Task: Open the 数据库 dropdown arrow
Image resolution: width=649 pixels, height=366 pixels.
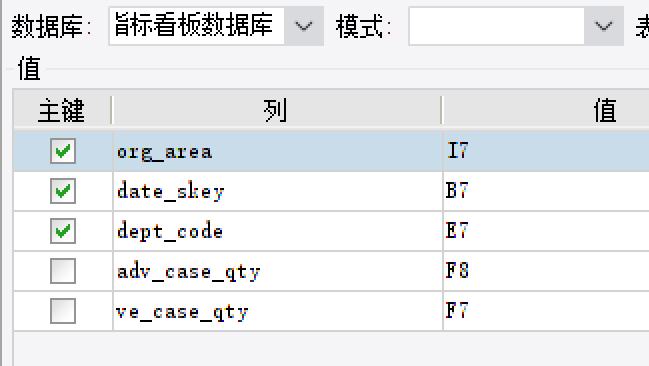Action: coord(304,26)
